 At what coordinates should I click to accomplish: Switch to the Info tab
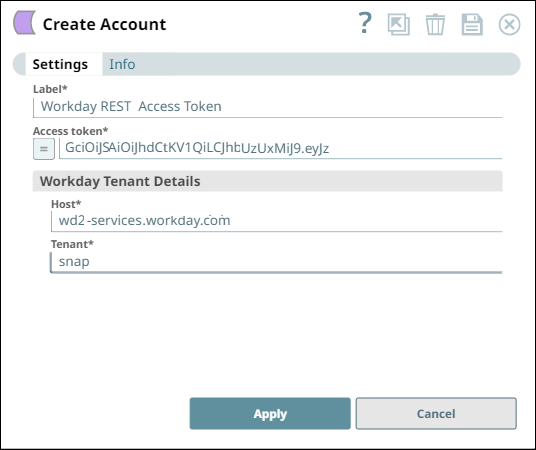pyautogui.click(x=122, y=64)
